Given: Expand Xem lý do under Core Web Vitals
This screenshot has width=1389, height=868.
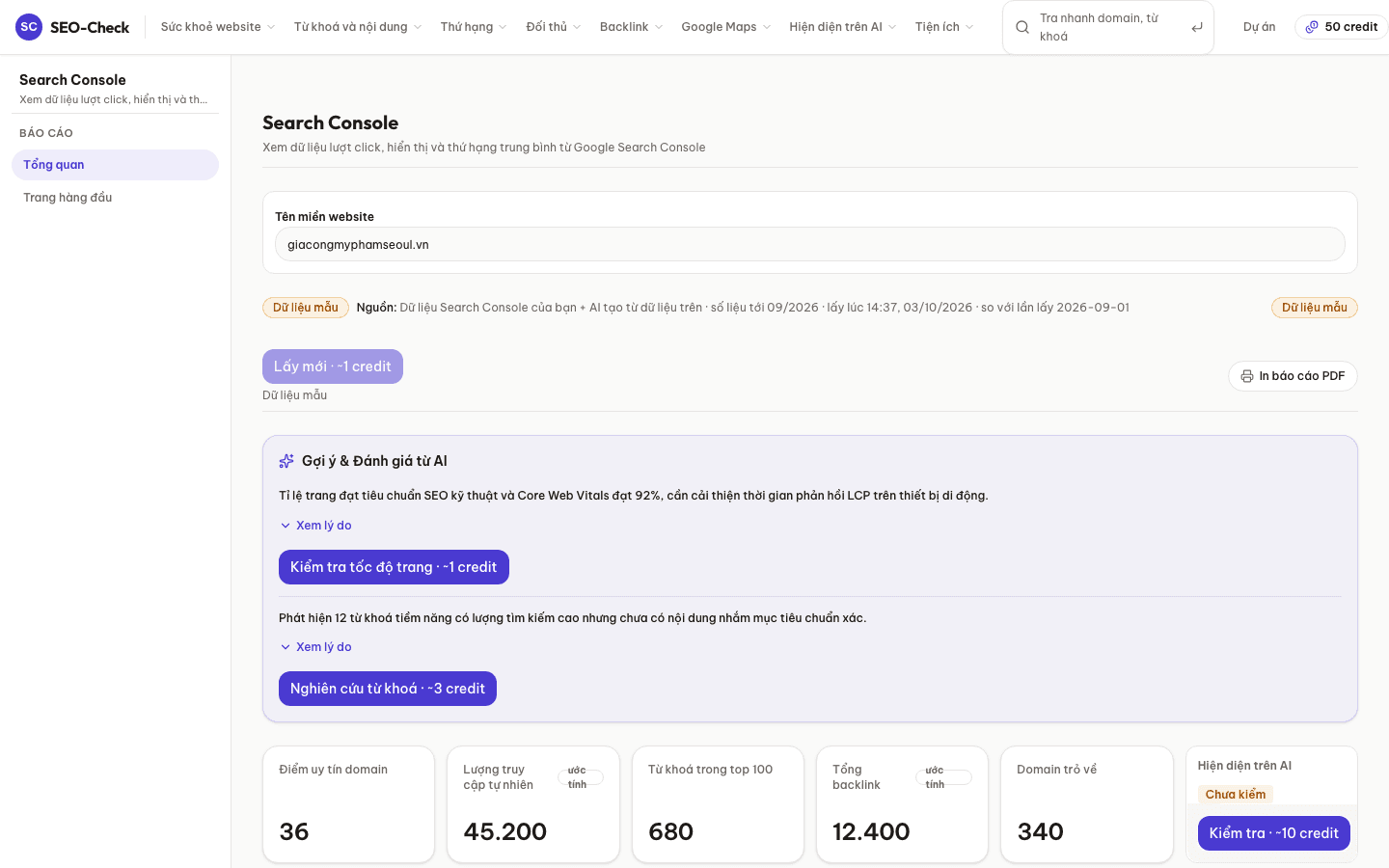Looking at the screenshot, I should [315, 526].
